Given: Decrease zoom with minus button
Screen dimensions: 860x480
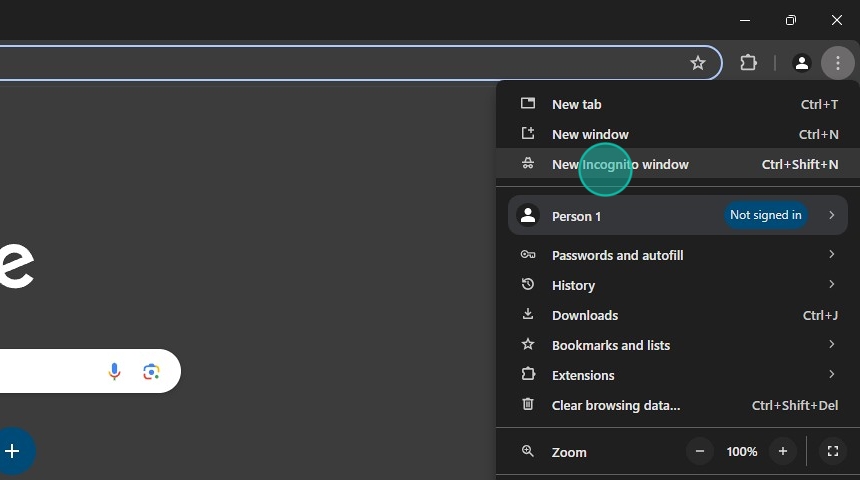Looking at the screenshot, I should tap(700, 451).
